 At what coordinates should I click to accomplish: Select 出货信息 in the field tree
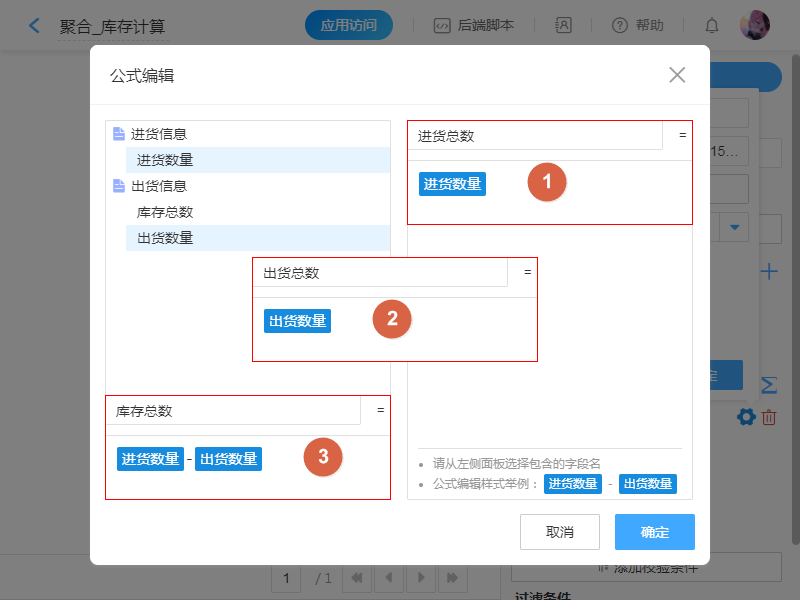(x=158, y=186)
